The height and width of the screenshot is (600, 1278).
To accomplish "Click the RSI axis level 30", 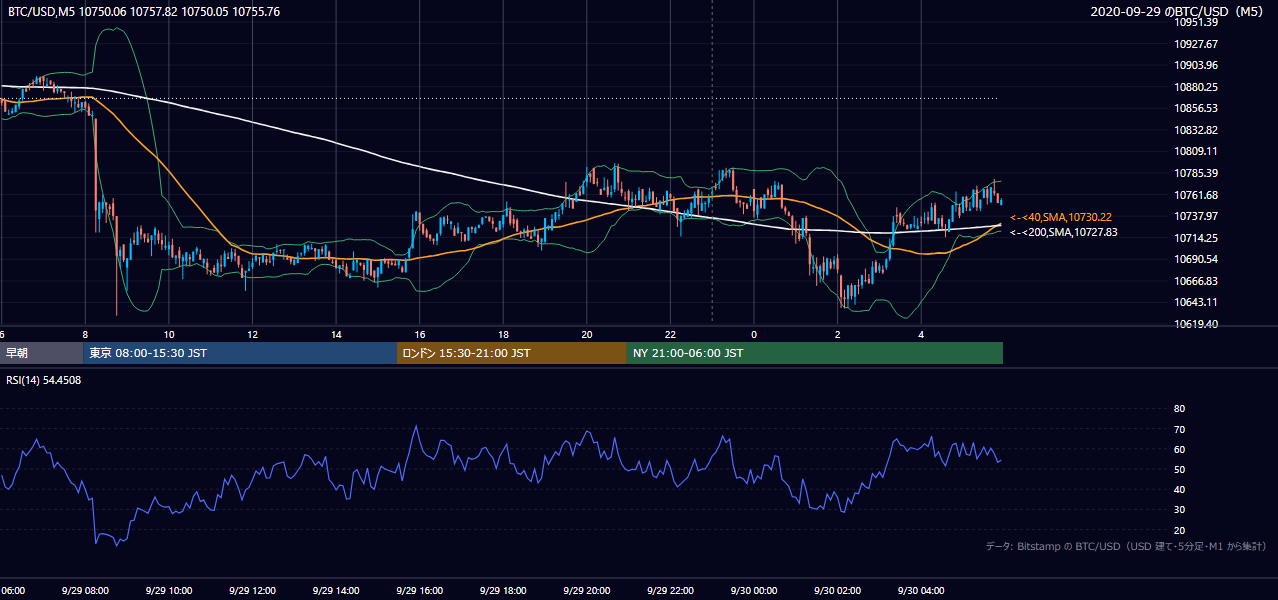I will (1180, 510).
